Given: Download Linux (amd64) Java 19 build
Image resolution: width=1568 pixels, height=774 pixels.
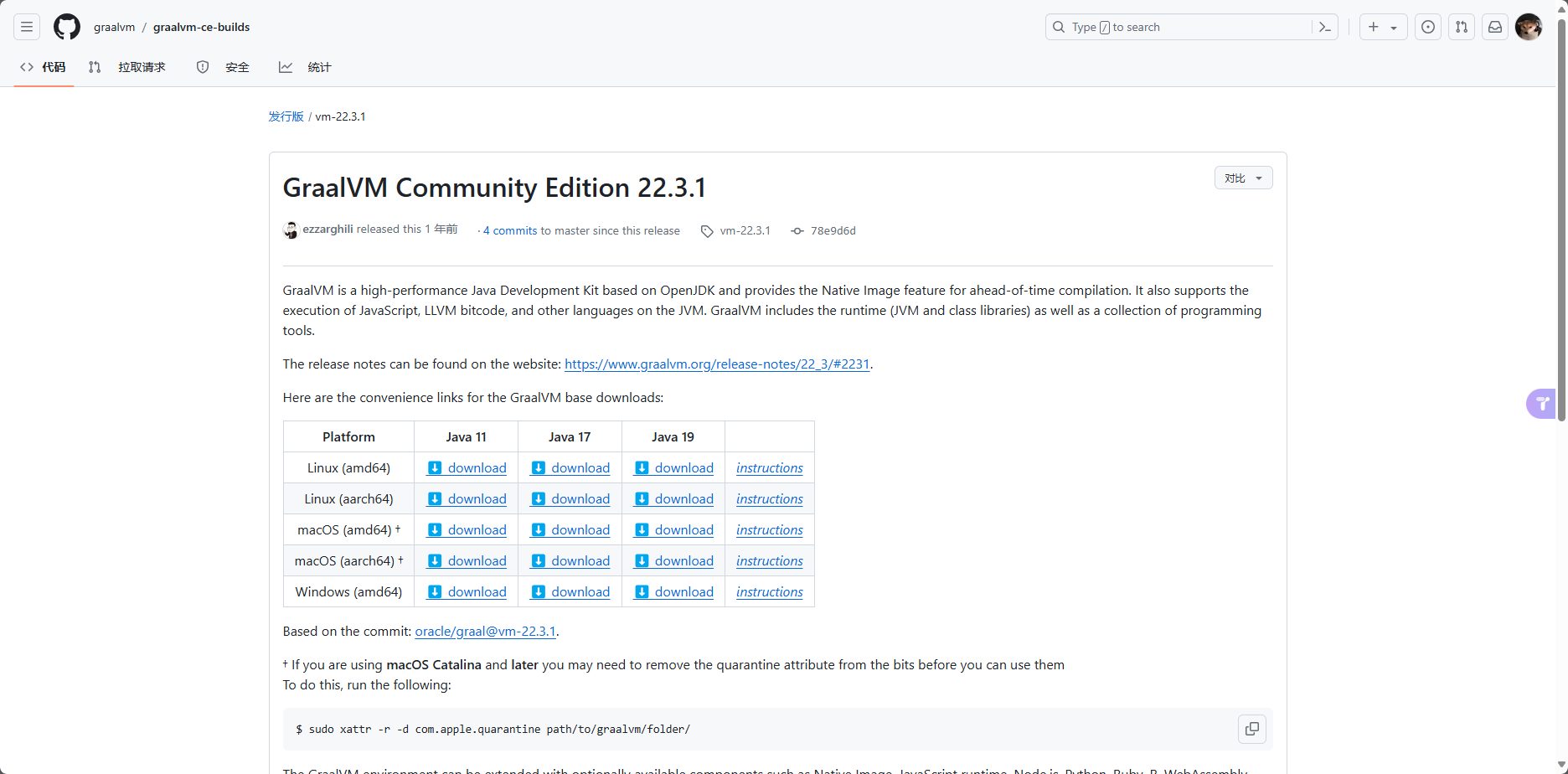Looking at the screenshot, I should coord(673,468).
